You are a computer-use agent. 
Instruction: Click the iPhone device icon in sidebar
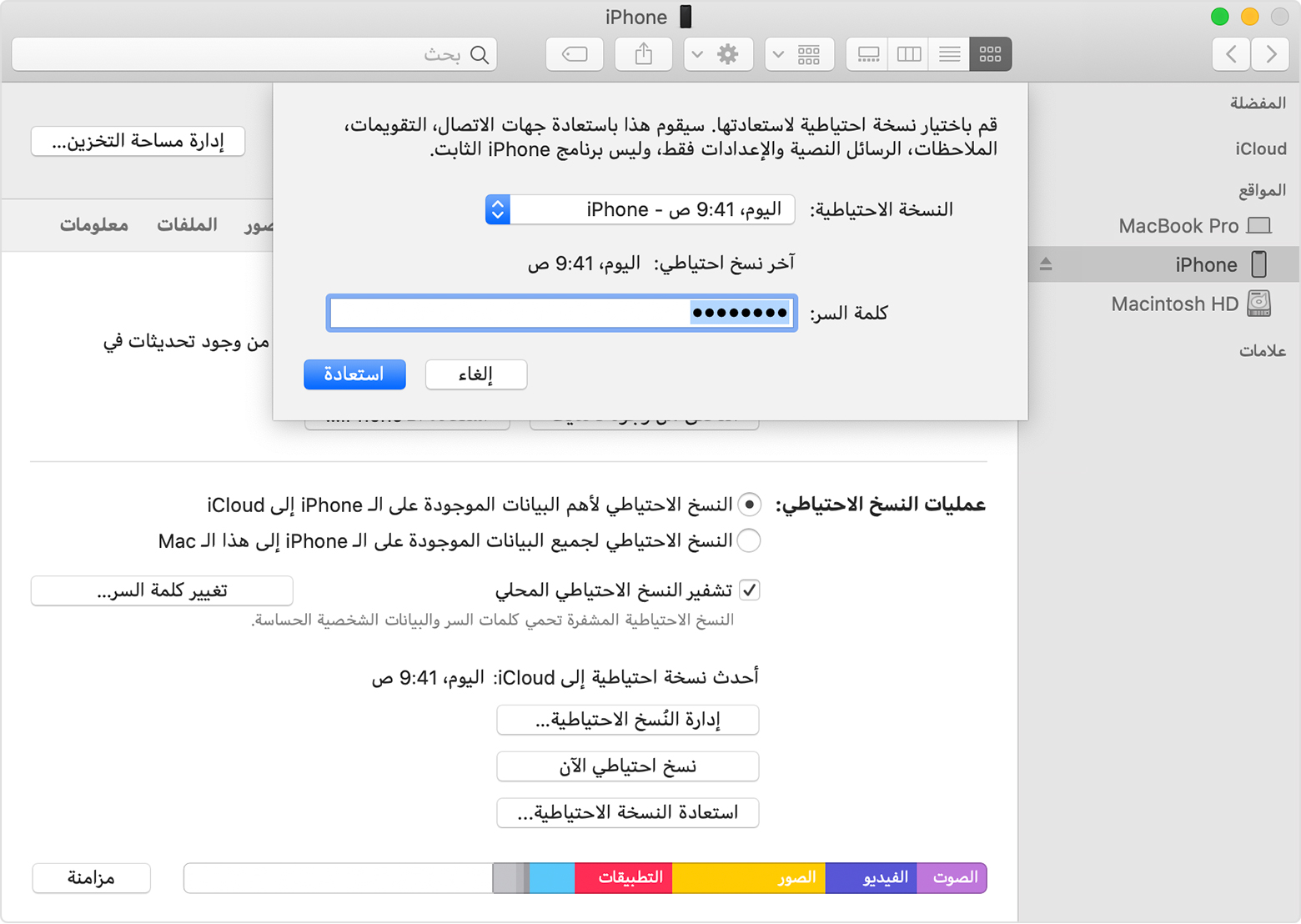point(1259,264)
